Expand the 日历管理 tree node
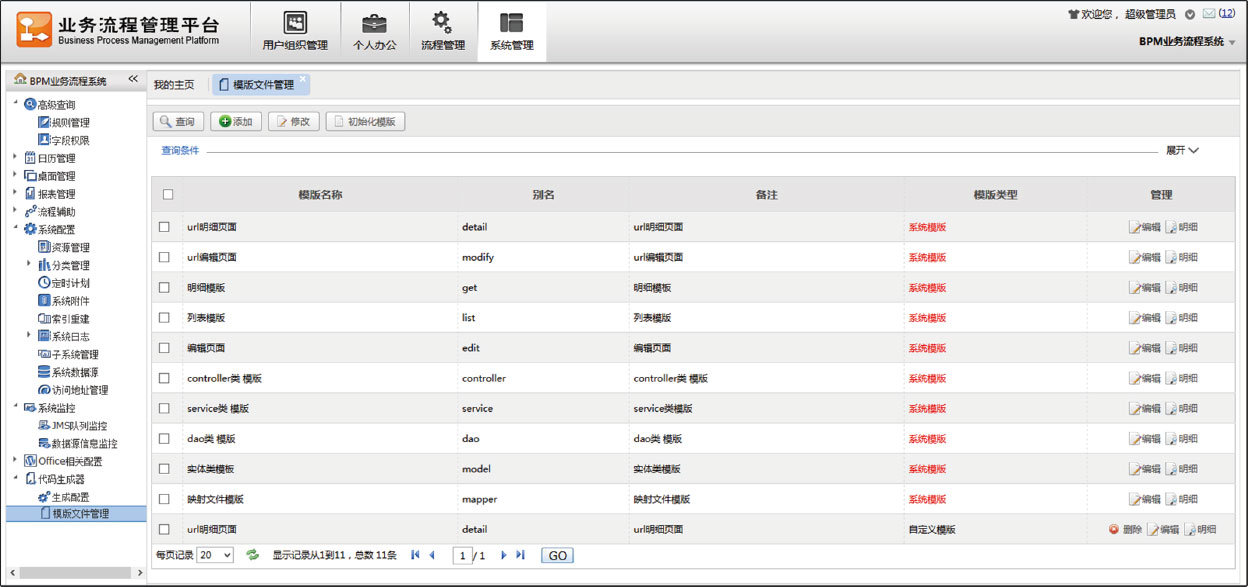The width and height of the screenshot is (1248, 587). click(x=15, y=158)
